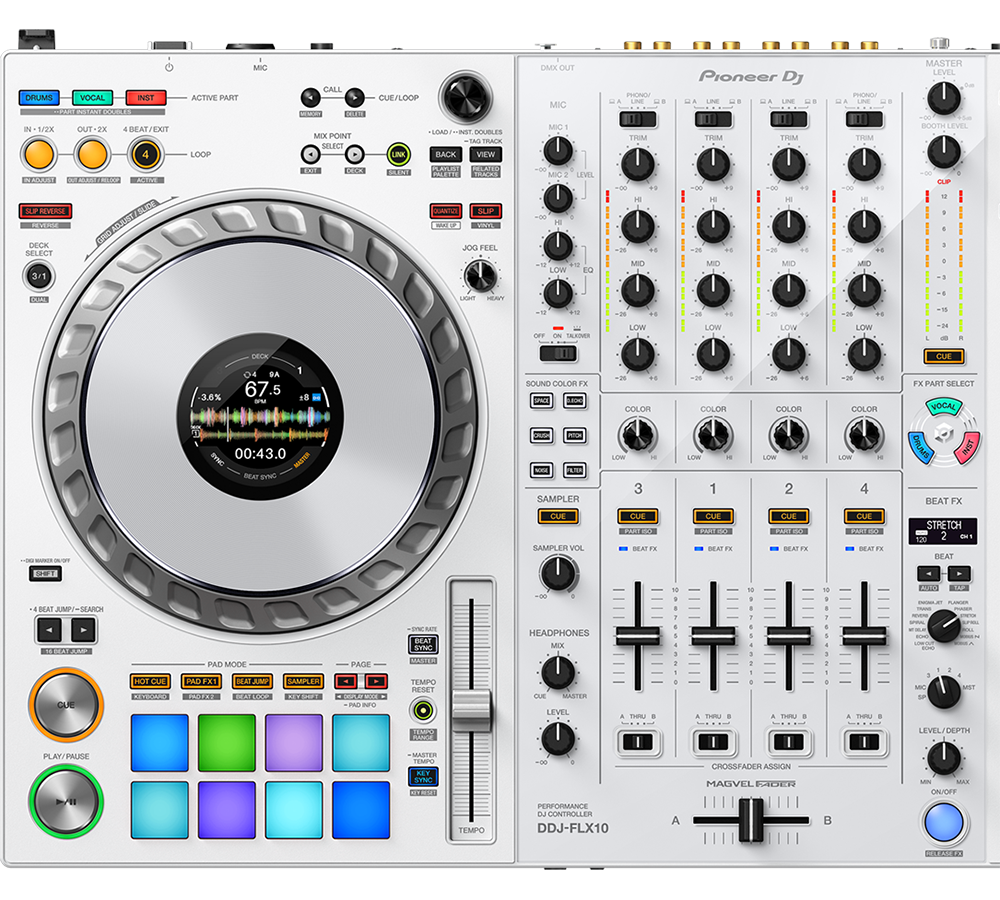The image size is (1000, 900).
Task: Tap the DECK SELECT 3/1 button
Action: point(39,276)
